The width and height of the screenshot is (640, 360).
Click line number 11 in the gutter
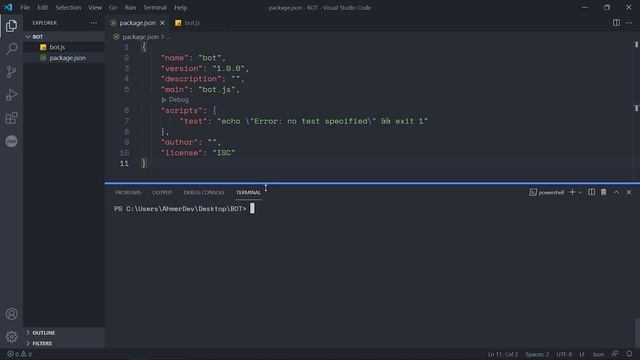(x=124, y=163)
